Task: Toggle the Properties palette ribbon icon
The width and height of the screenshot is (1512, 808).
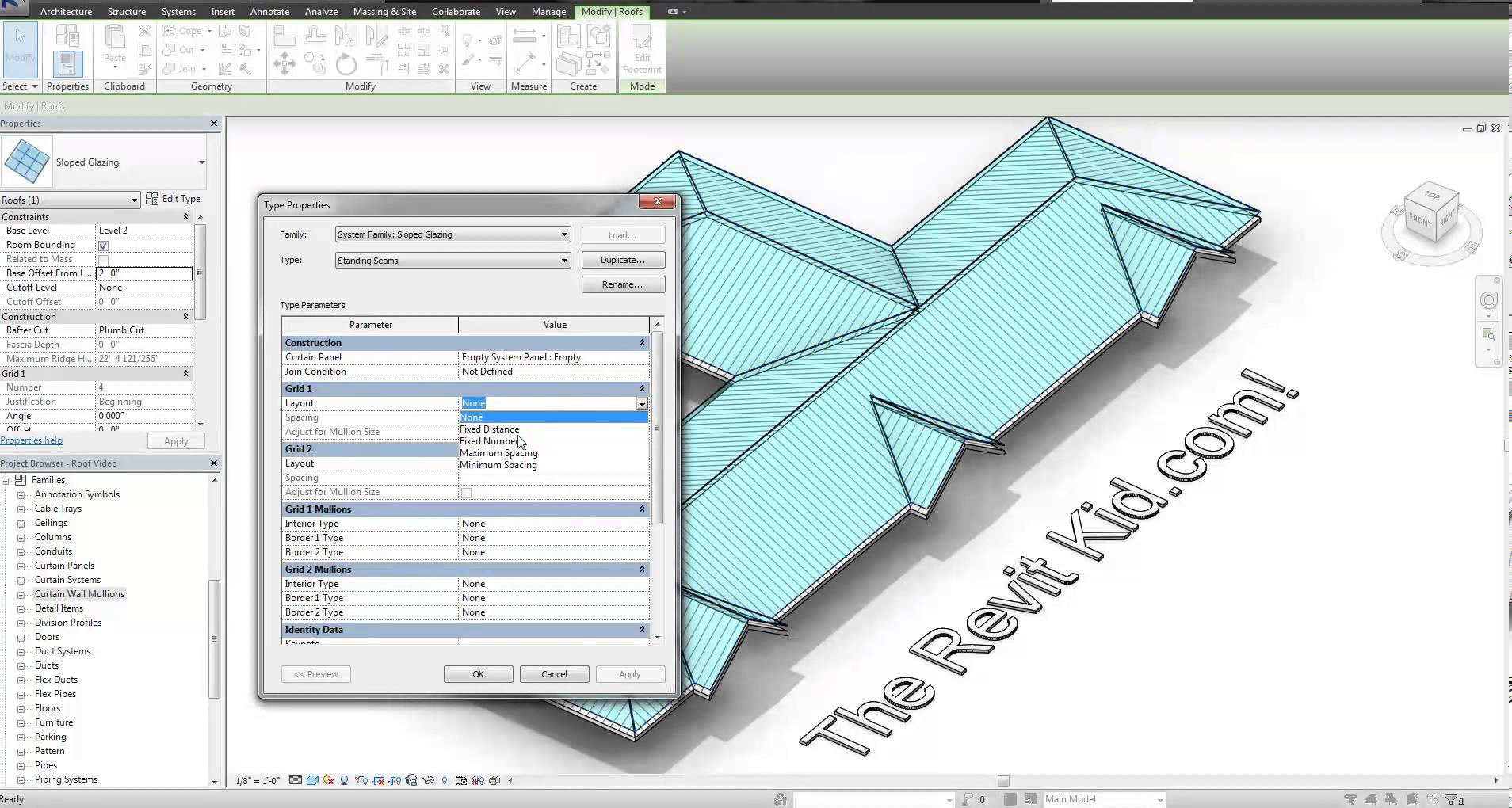Action: [67, 64]
